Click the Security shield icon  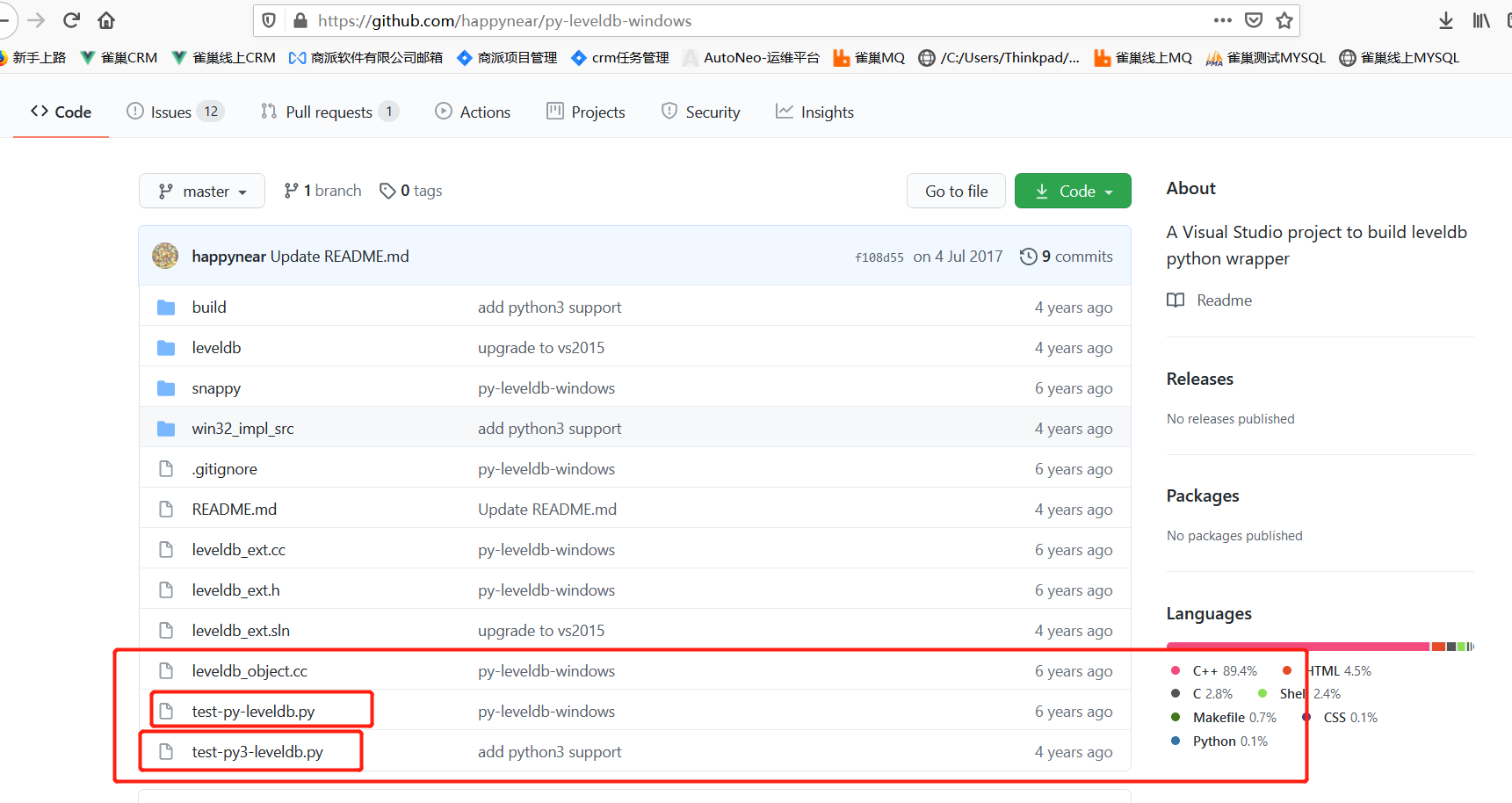(670, 111)
